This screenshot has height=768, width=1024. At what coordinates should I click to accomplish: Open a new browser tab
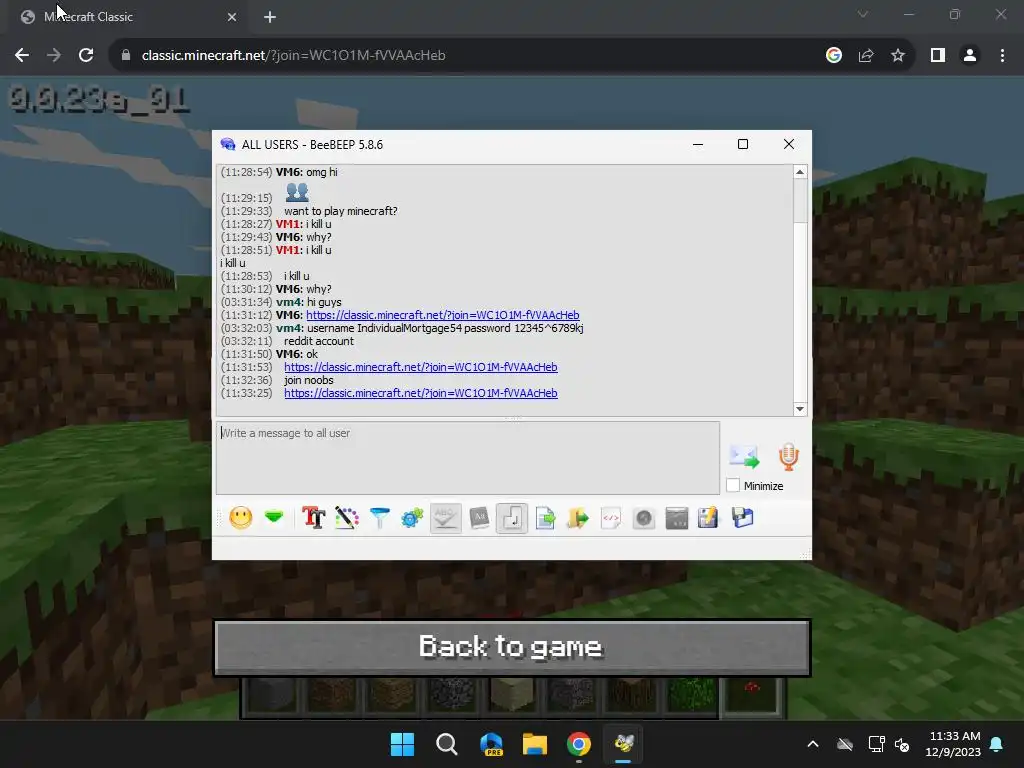tap(270, 17)
